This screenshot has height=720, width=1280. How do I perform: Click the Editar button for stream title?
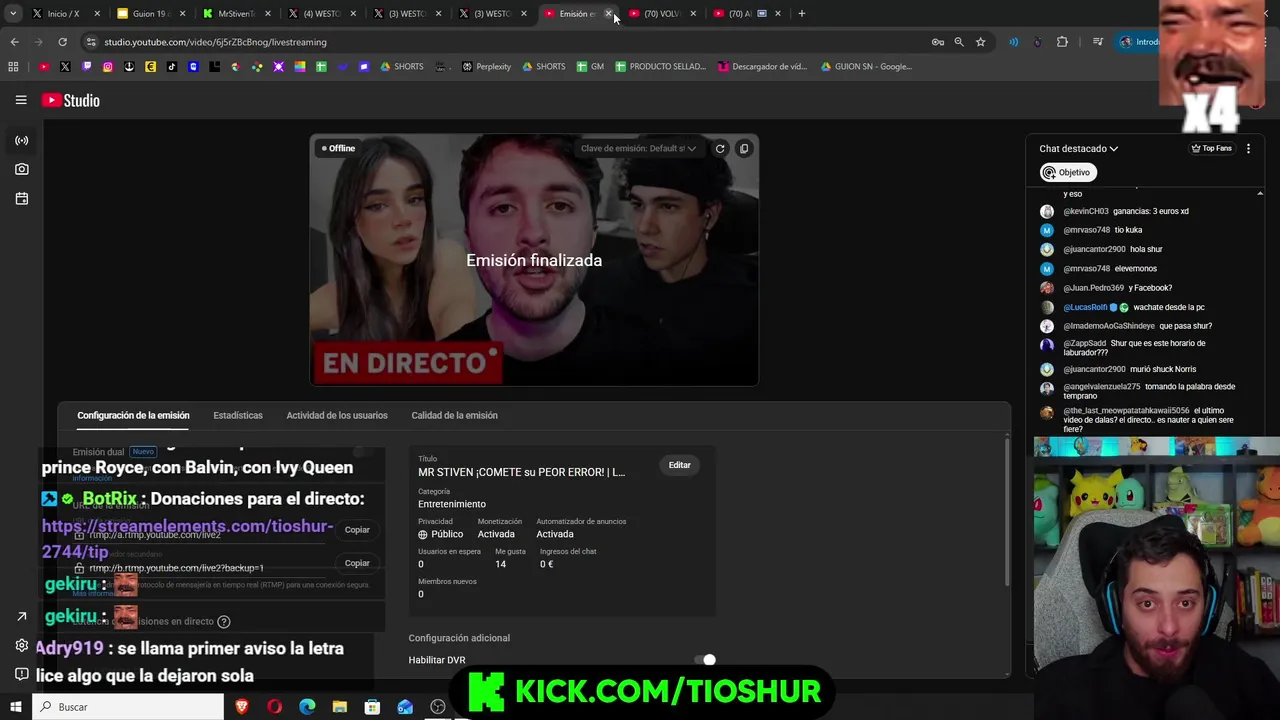[680, 465]
